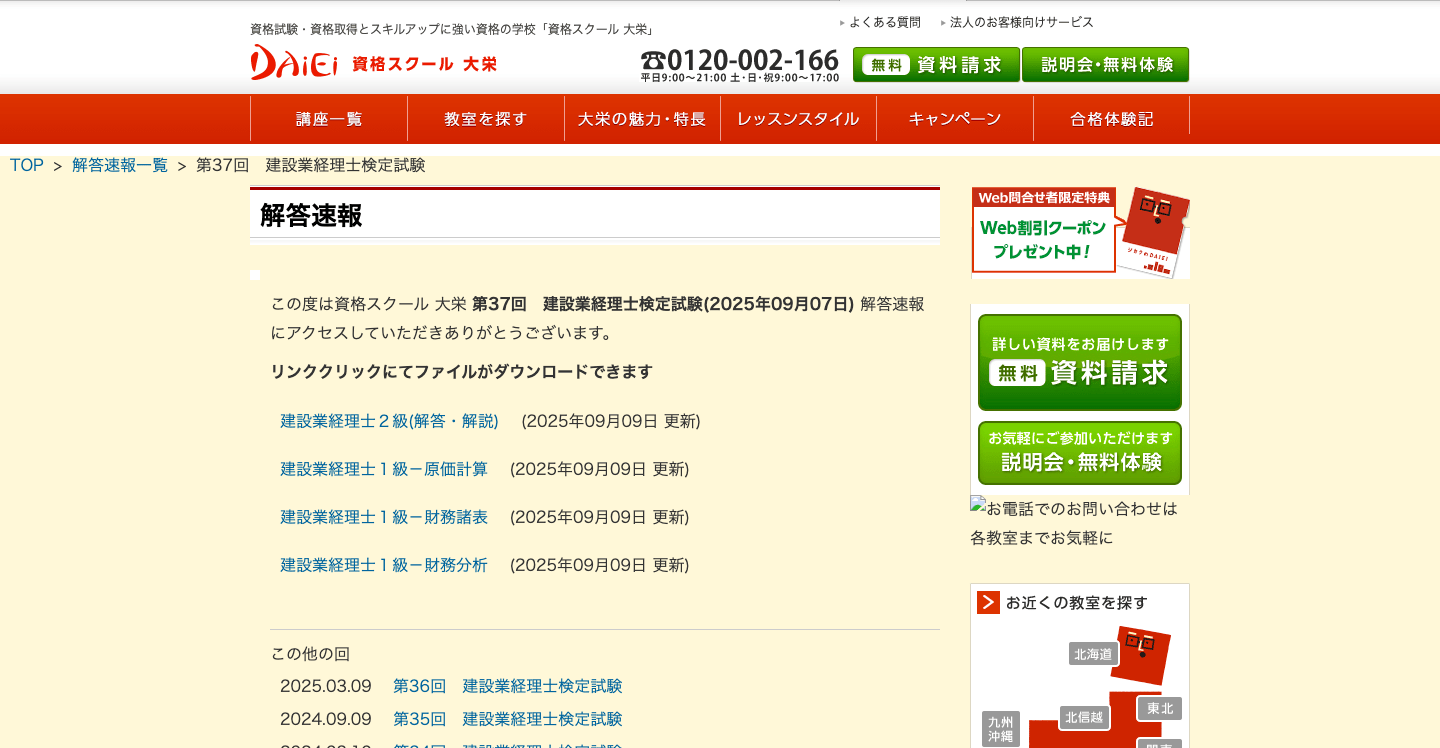Click the Web割引クーポン banner image
1440x748 pixels.
point(1079,232)
